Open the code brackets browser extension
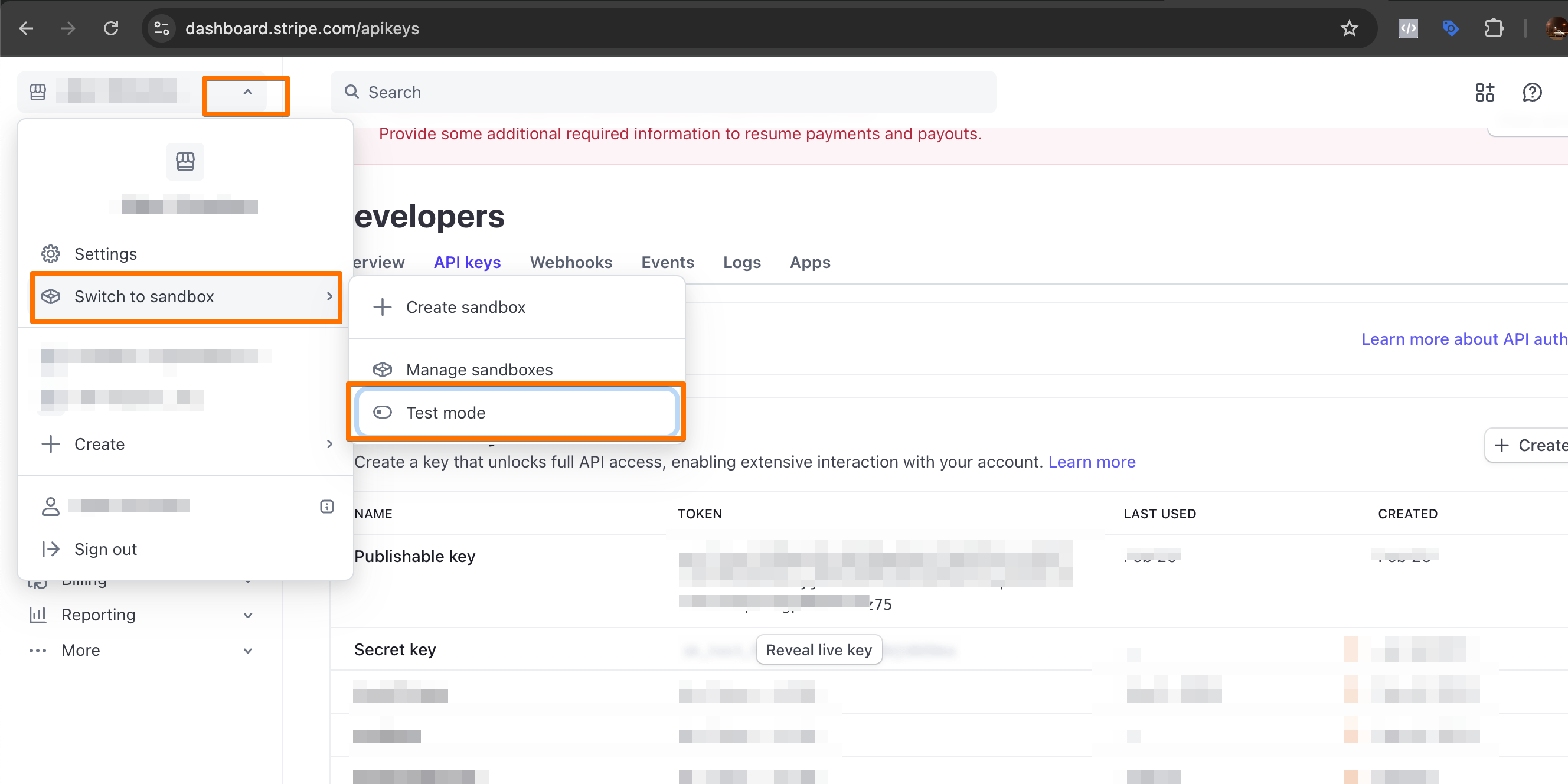Screen dimensions: 1568x784 click(x=1408, y=28)
